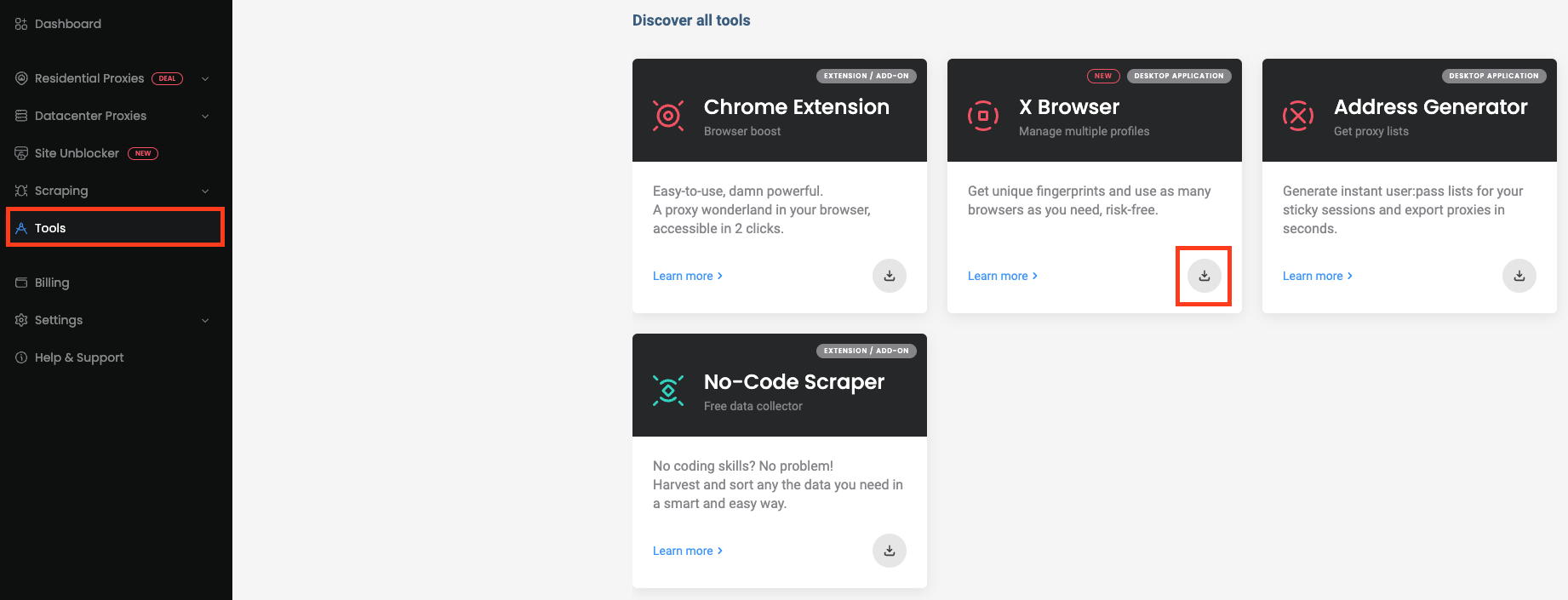Expand the Settings submenu chevron
This screenshot has width=1568, height=600.
pos(205,321)
